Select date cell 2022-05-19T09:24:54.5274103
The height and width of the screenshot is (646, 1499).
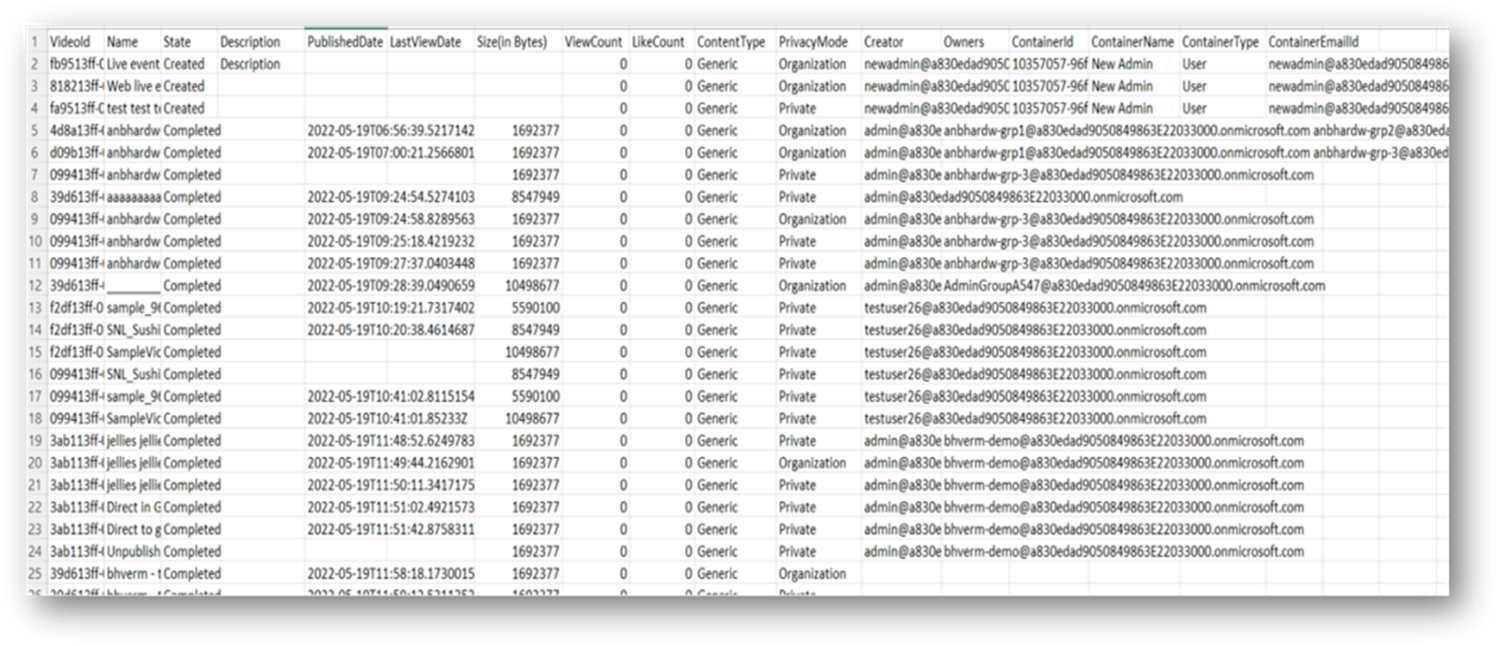(x=390, y=197)
